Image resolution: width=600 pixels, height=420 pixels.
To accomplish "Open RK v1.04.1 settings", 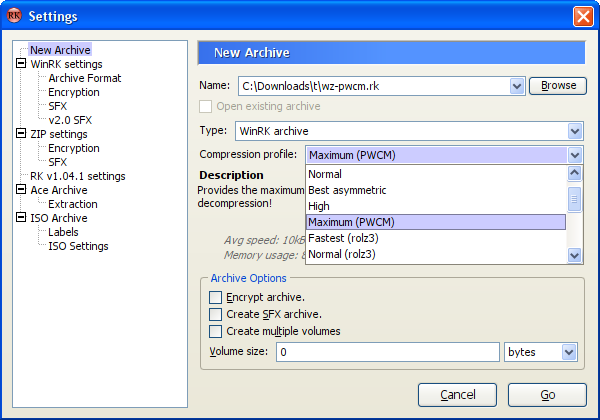I will [x=78, y=176].
